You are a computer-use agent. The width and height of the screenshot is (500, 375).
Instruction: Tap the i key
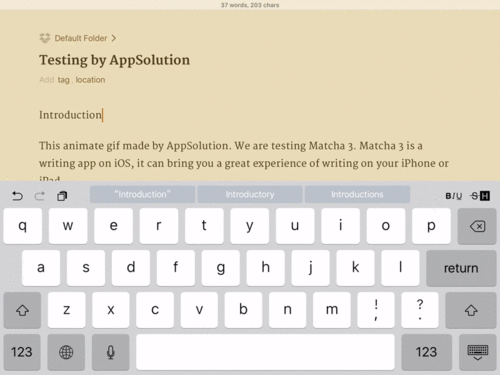(340, 226)
